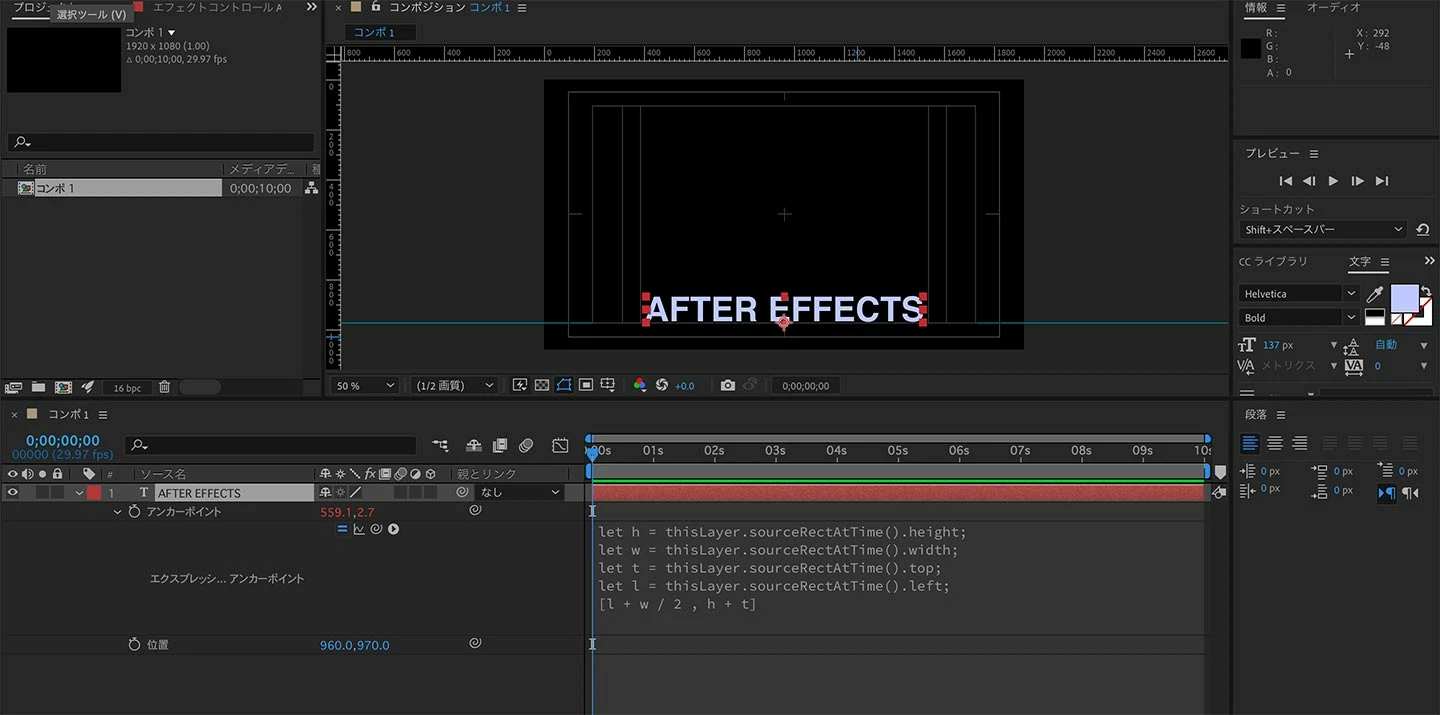Toggle visibility eye of AFTER EFFECTS layer
The width and height of the screenshot is (1440, 715).
click(x=13, y=492)
